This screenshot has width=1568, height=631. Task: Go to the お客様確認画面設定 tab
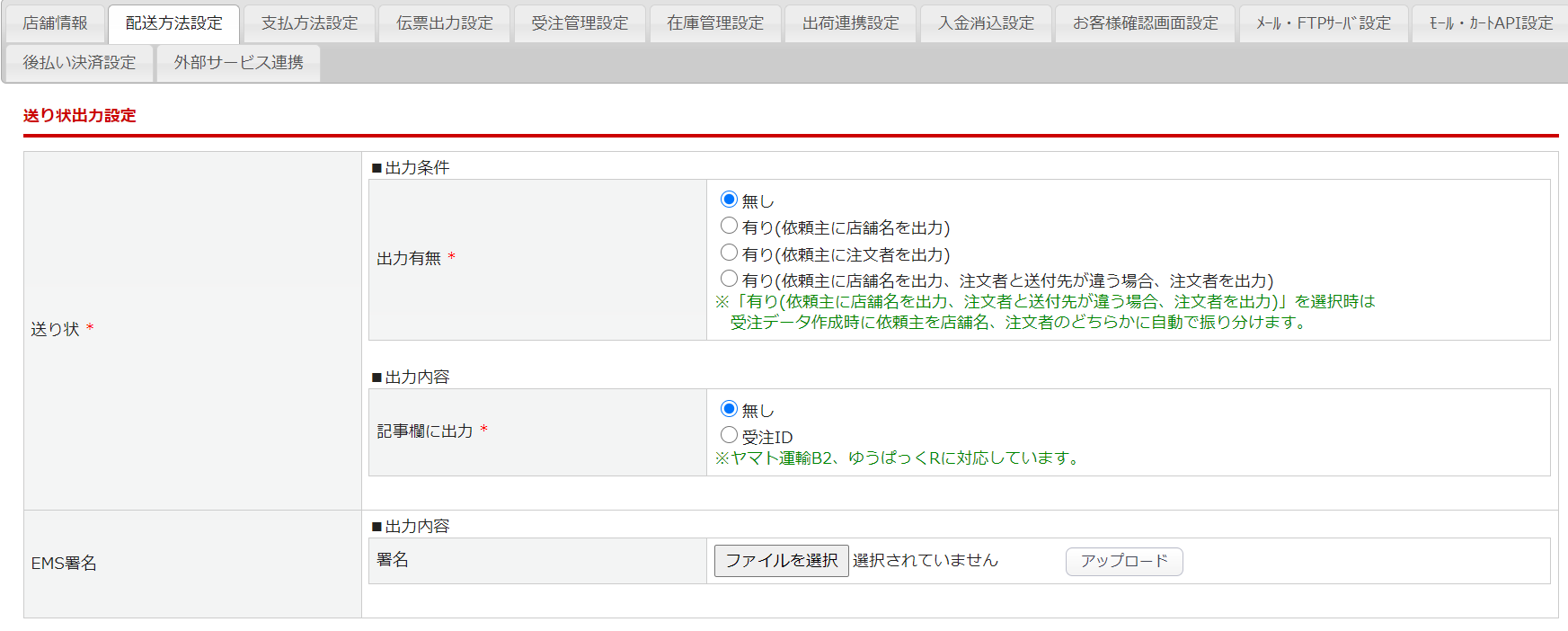(1145, 23)
